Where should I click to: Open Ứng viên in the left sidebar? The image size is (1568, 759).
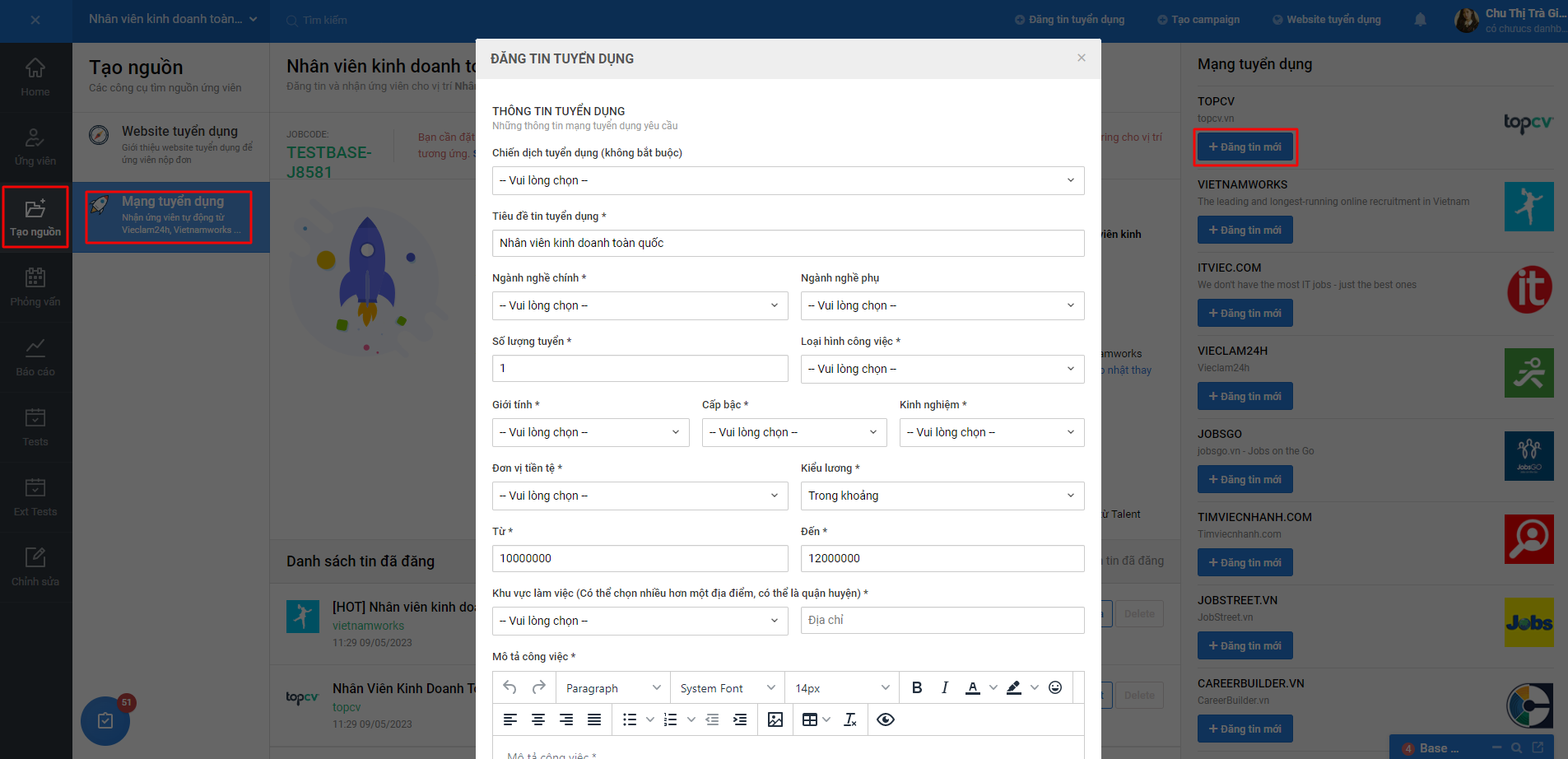click(35, 148)
